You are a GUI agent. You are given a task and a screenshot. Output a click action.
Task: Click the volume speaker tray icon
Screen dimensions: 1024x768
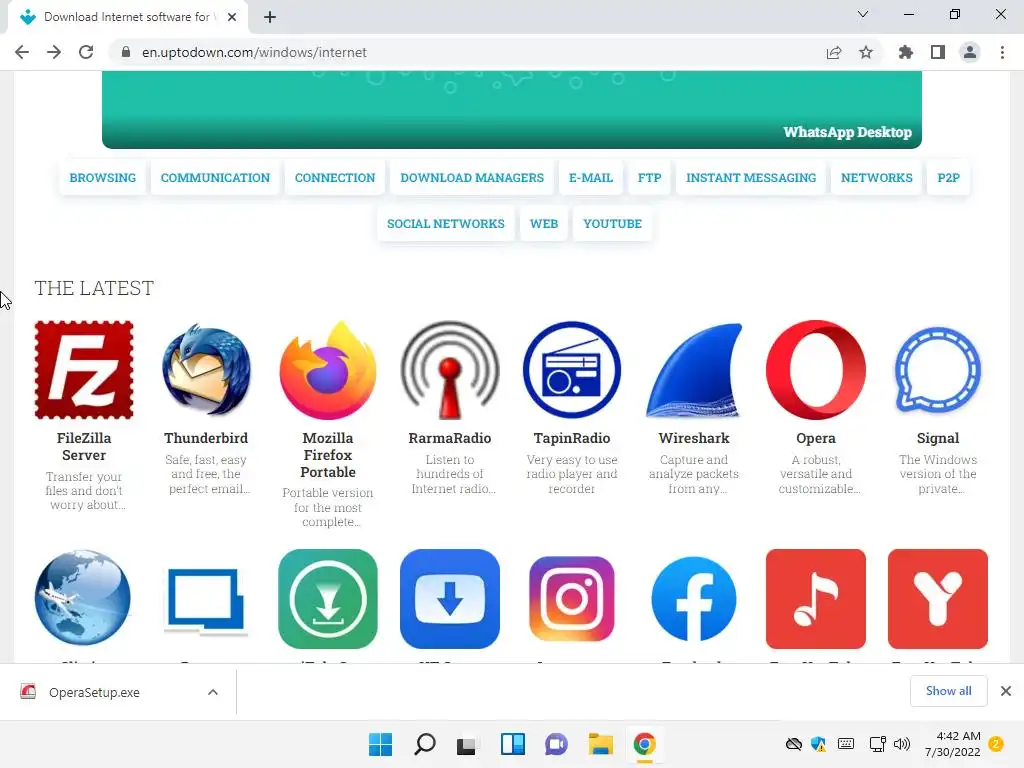pos(902,744)
